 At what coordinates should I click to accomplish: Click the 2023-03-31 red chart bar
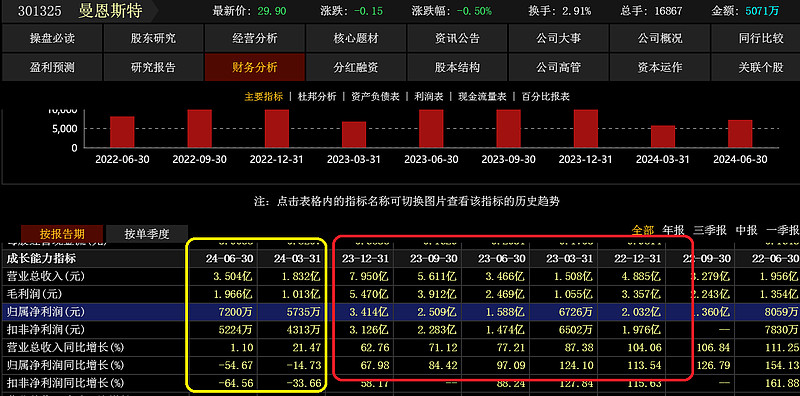coord(354,135)
